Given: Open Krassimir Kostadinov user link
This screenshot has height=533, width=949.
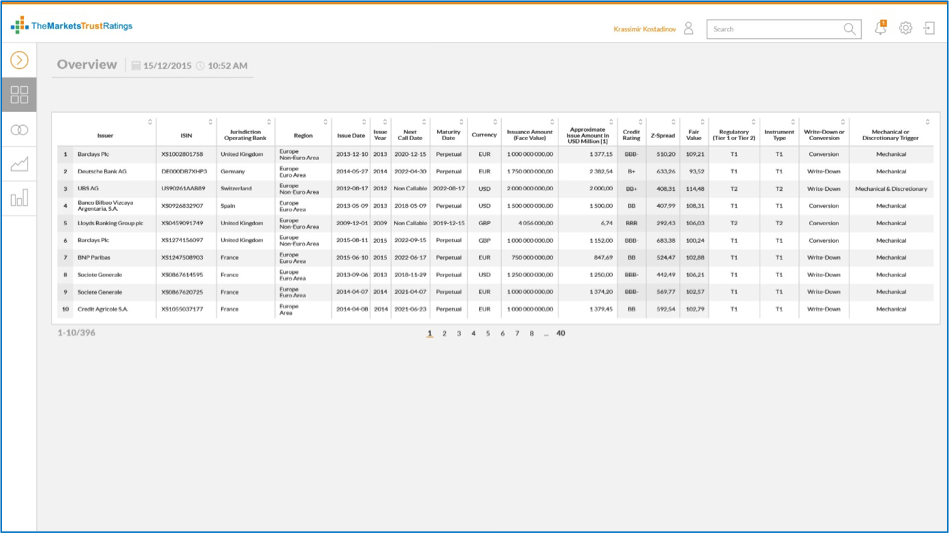Looking at the screenshot, I should [x=645, y=29].
